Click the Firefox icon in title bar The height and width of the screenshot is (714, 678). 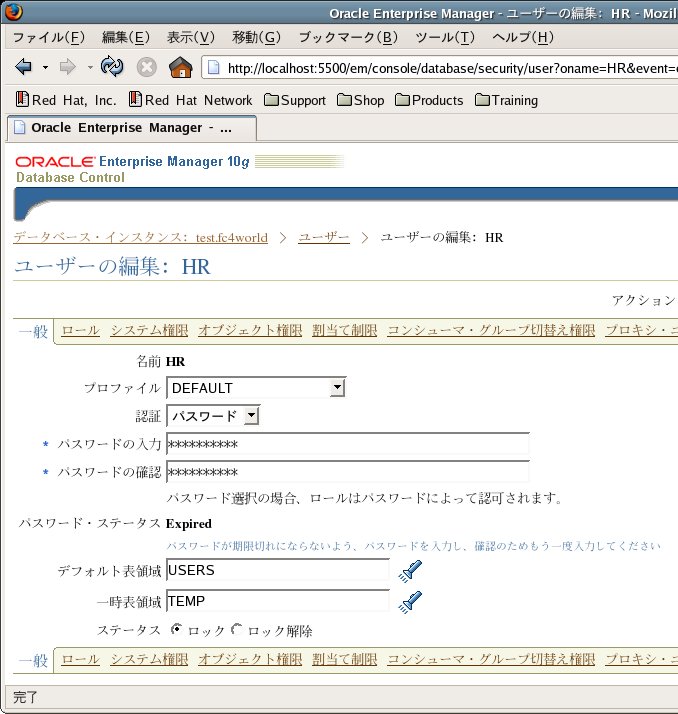[13, 12]
